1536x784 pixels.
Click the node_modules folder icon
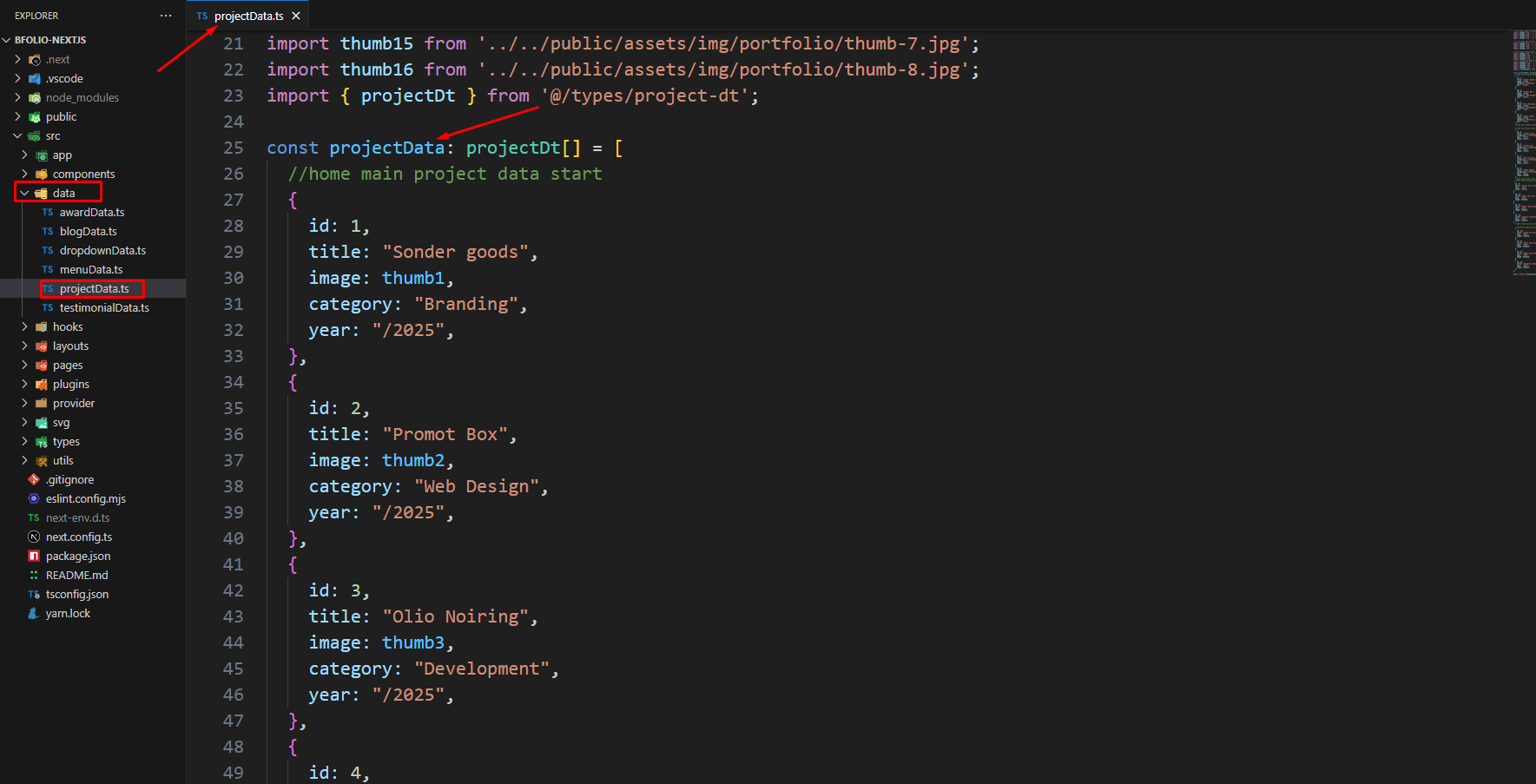point(35,98)
